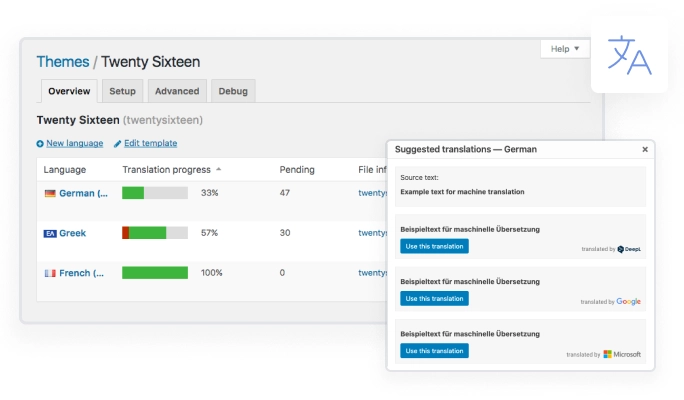Image resolution: width=684 pixels, height=400 pixels.
Task: Use the DeepL translation
Action: pyautogui.click(x=434, y=246)
